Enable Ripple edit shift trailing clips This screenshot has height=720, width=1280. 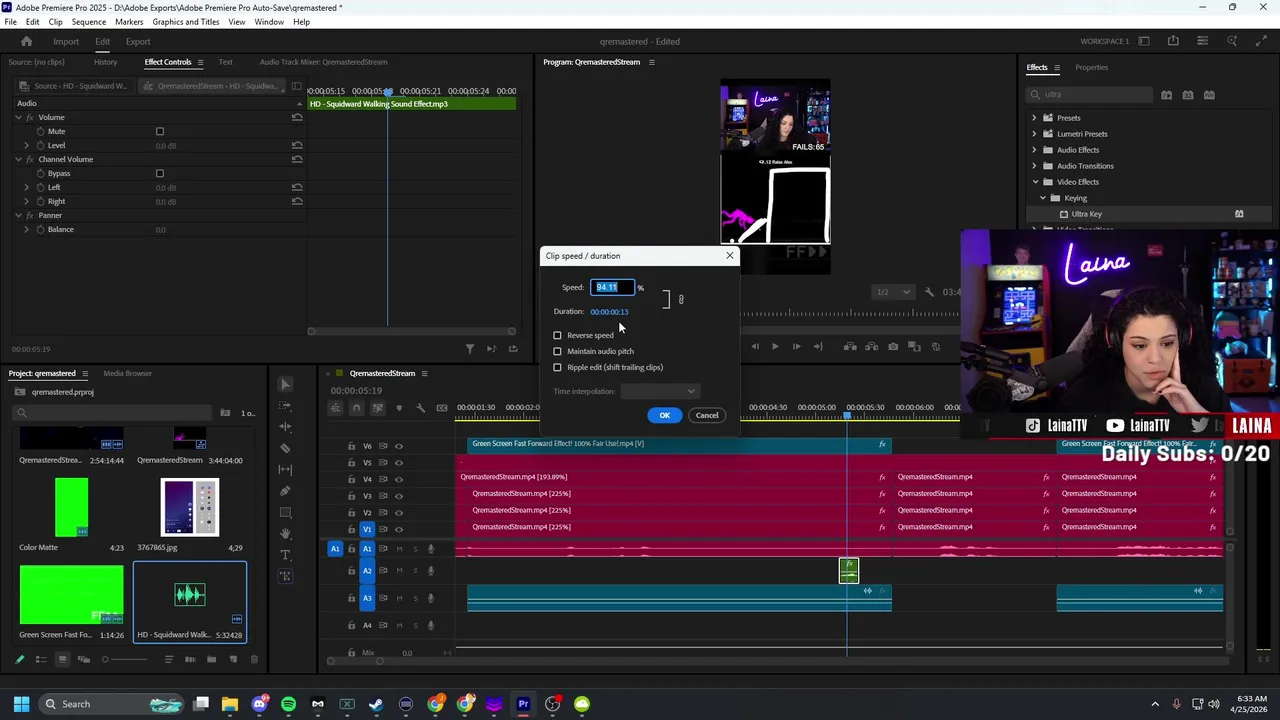click(x=558, y=367)
